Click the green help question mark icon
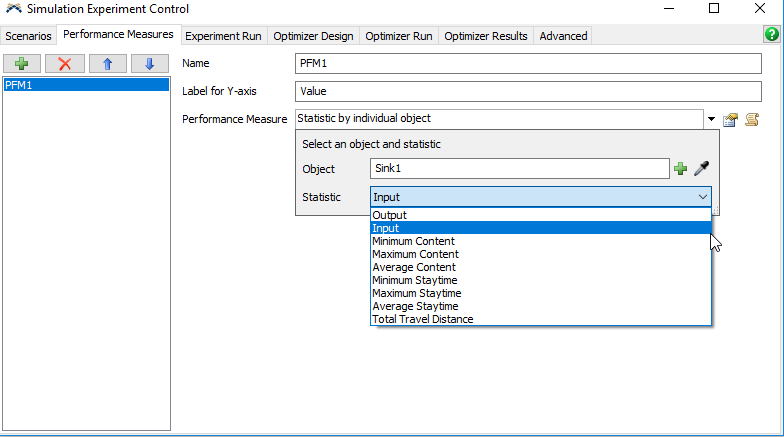Screen dimensions: 784x437 771,34
